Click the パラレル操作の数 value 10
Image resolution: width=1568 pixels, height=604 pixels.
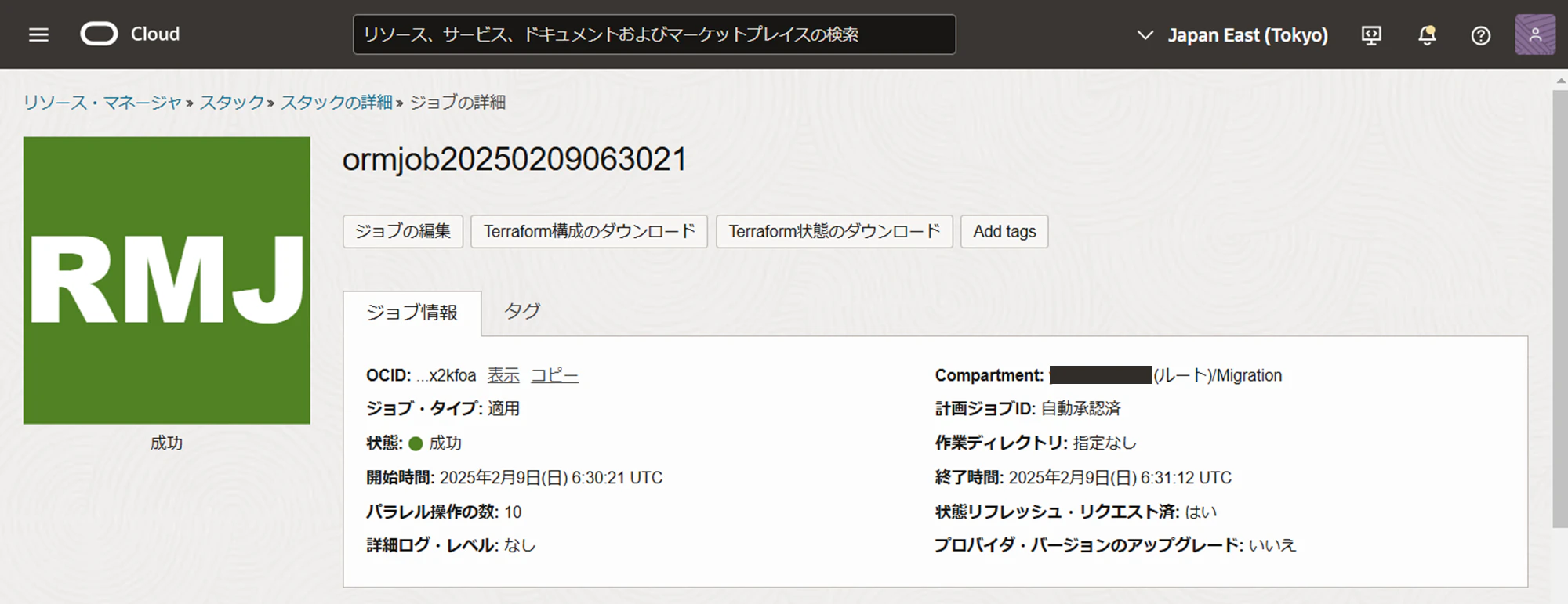[x=513, y=512]
